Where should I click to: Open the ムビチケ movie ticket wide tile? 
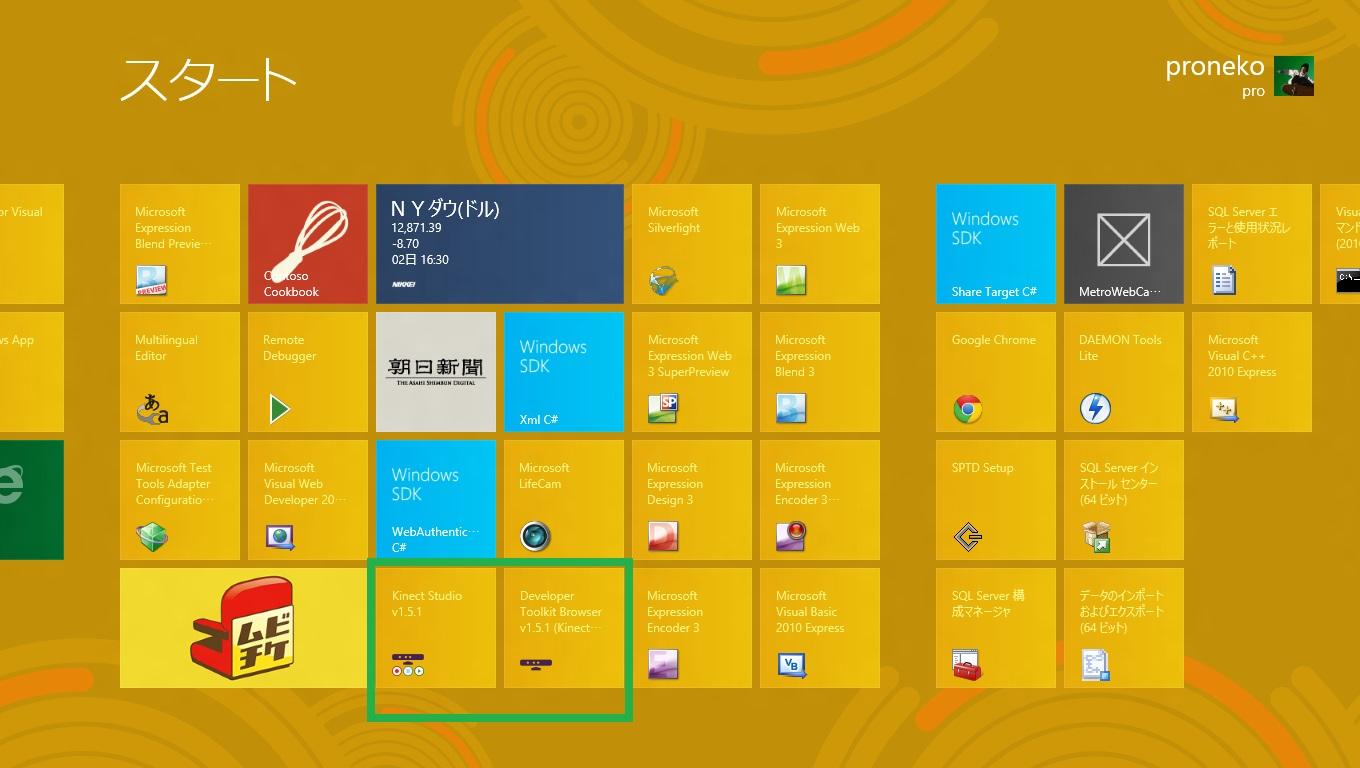tap(244, 628)
